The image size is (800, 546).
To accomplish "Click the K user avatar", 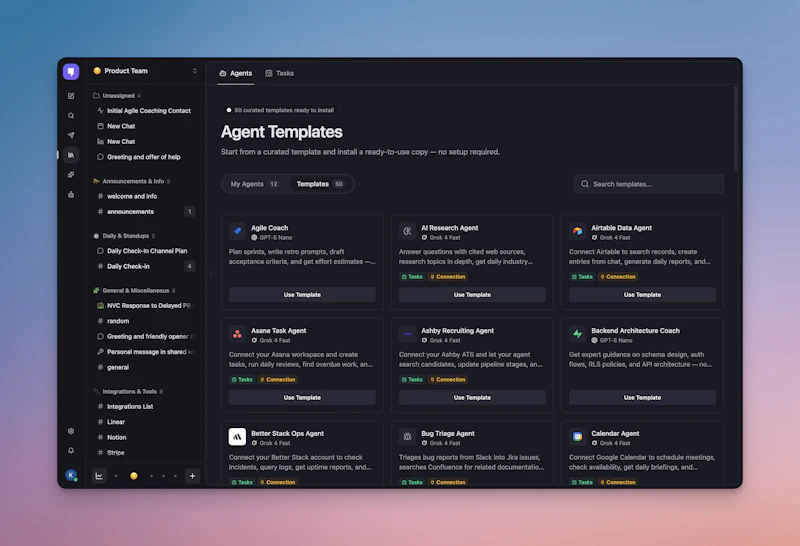I will tap(71, 475).
